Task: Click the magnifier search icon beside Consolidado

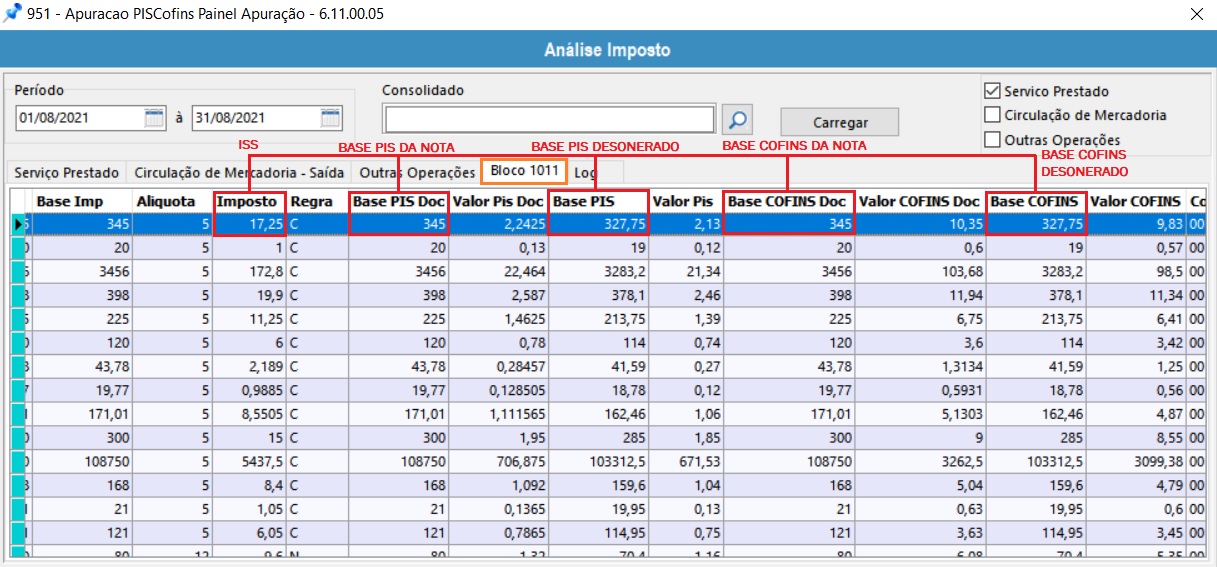Action: [x=738, y=120]
